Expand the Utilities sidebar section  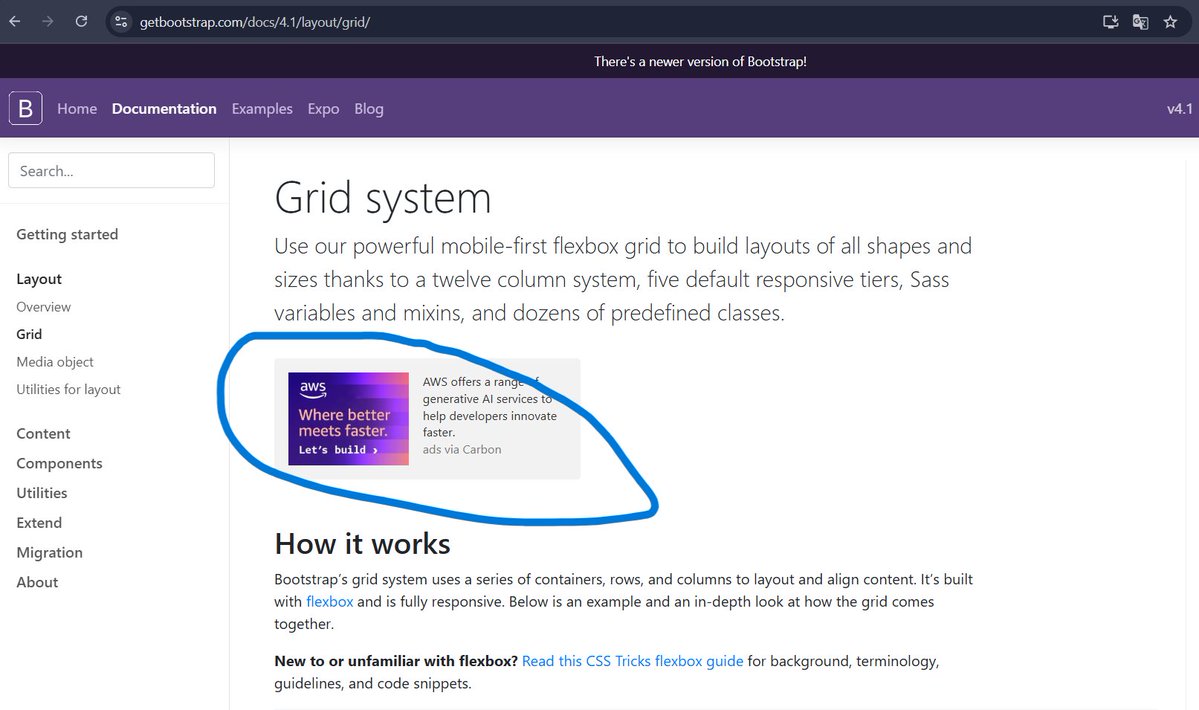pyautogui.click(x=42, y=493)
